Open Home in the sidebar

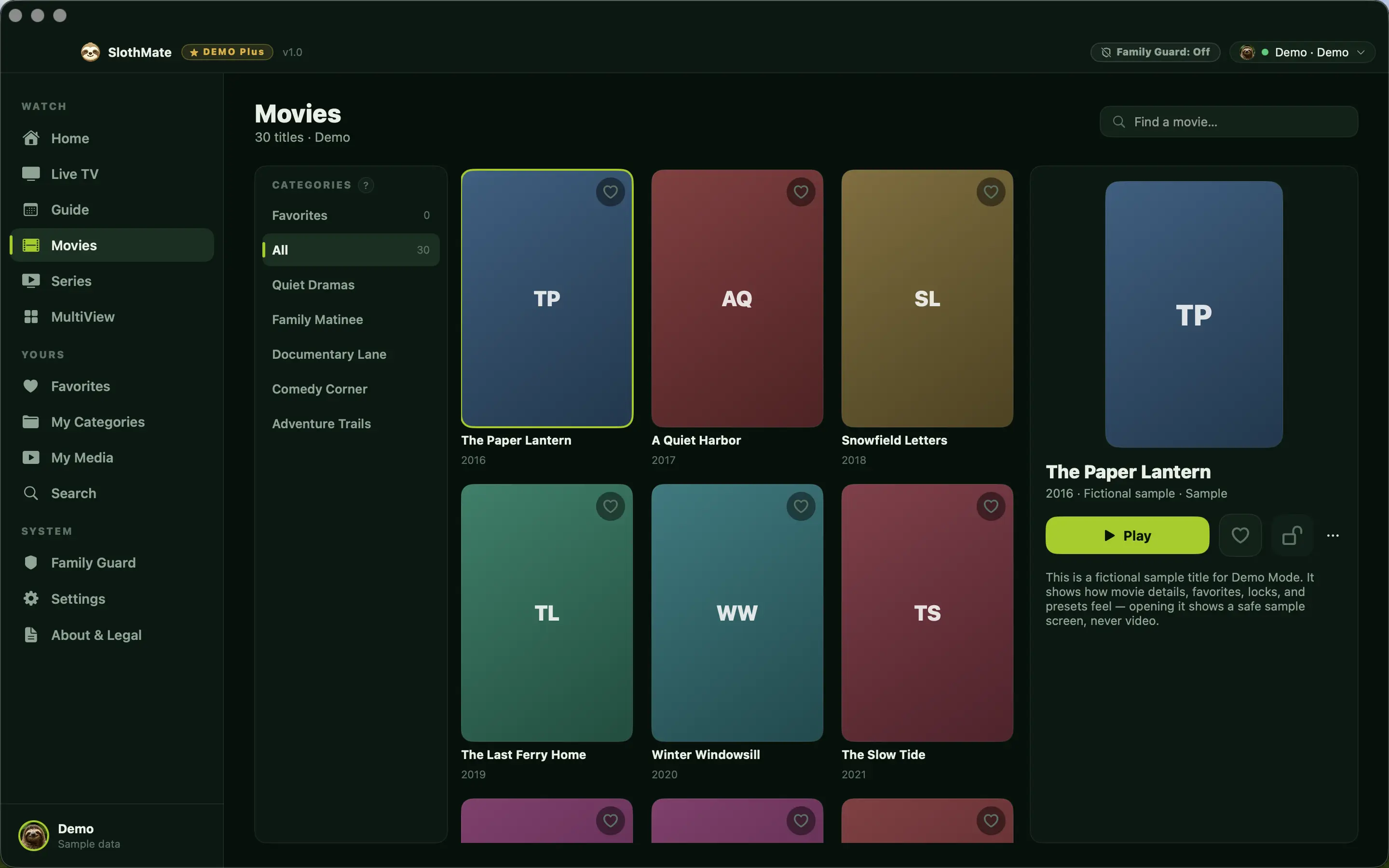tap(112, 138)
